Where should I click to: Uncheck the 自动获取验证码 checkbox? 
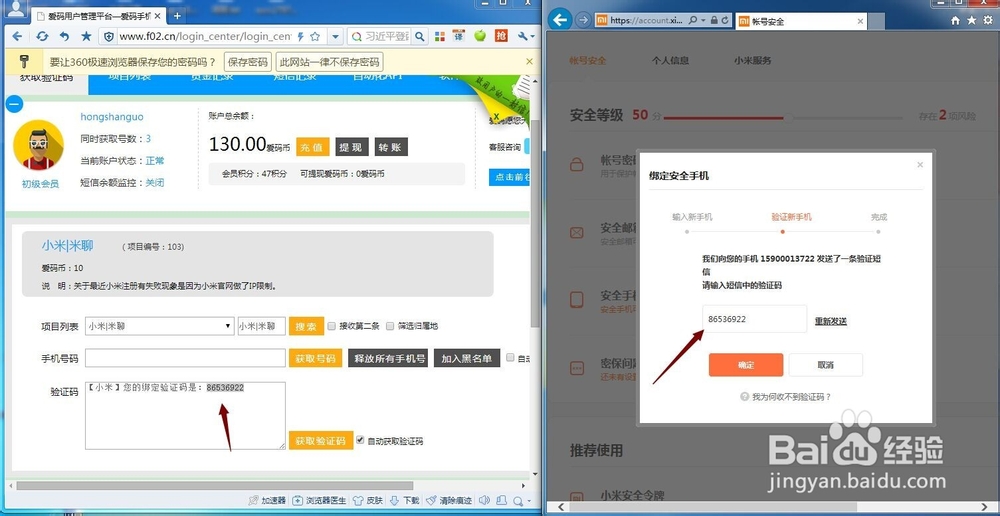(x=360, y=440)
